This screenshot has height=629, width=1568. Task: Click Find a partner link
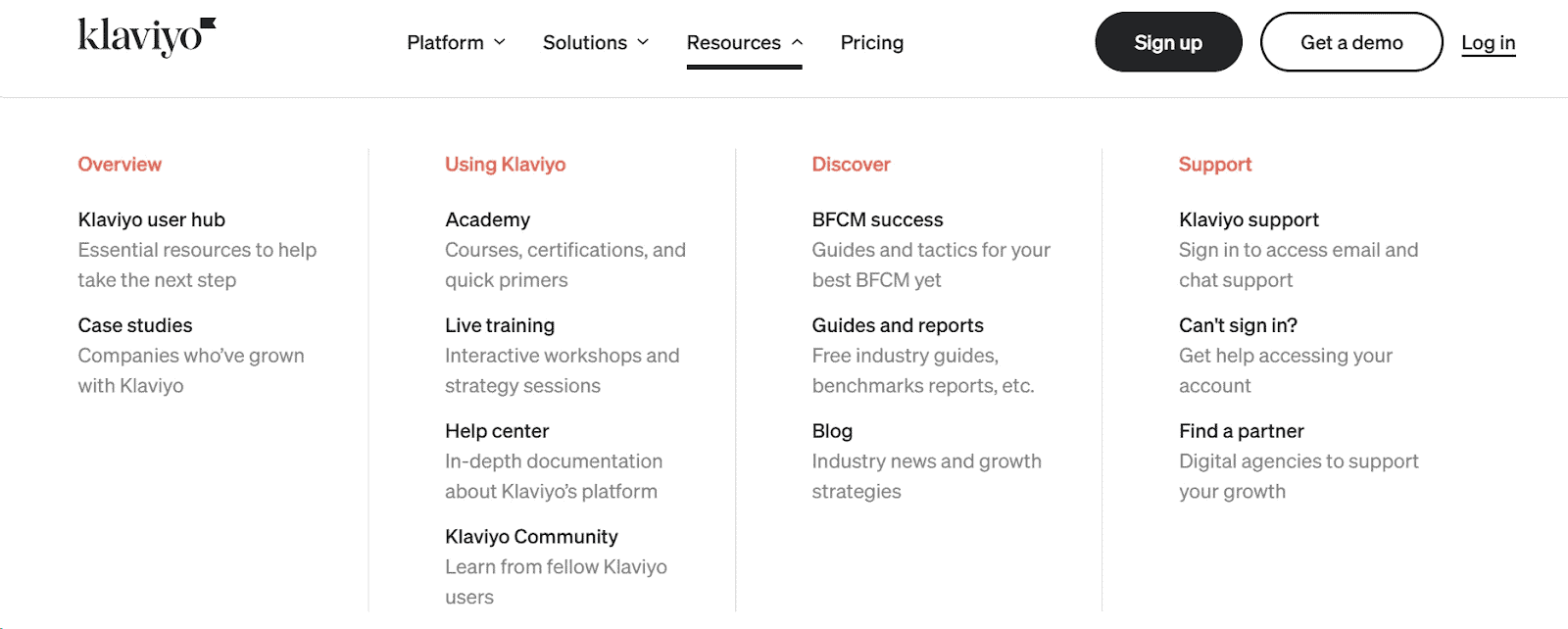(x=1241, y=430)
